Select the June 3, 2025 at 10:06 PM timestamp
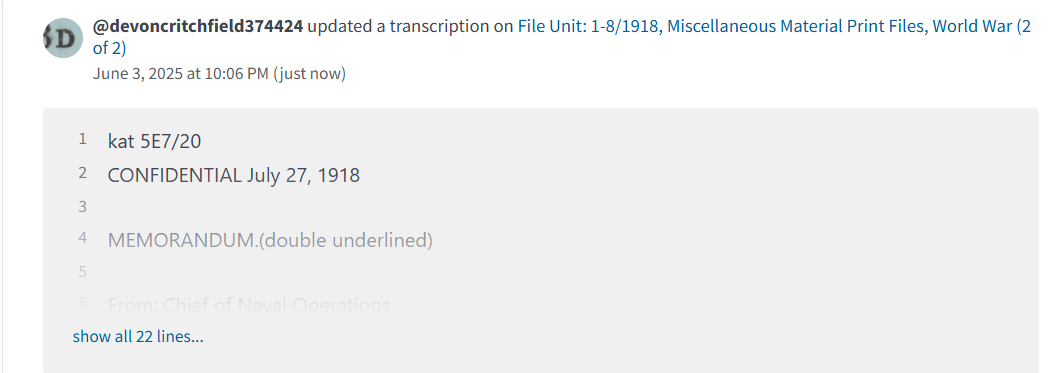This screenshot has width=1058, height=373. pyautogui.click(x=181, y=74)
